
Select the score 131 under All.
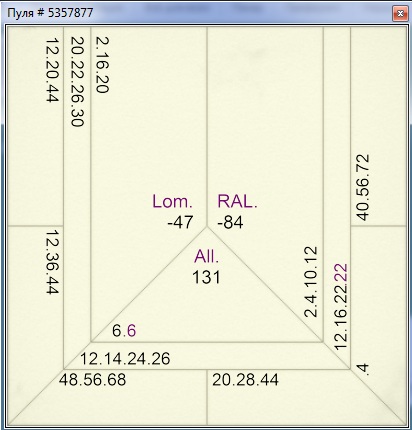pyautogui.click(x=206, y=277)
